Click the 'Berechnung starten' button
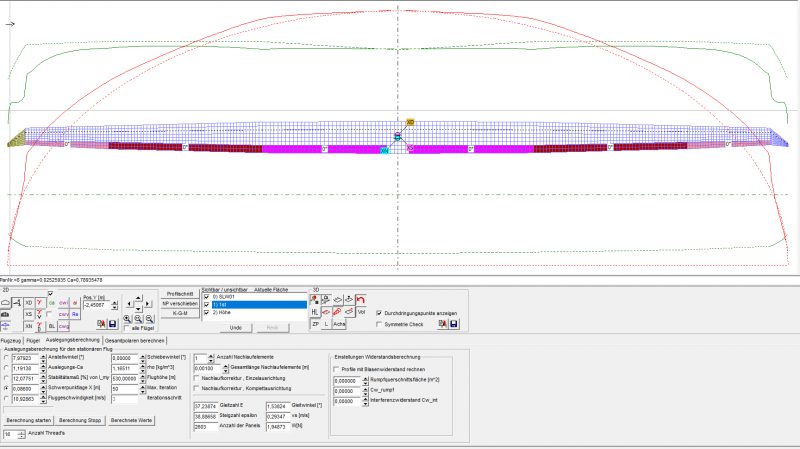The width and height of the screenshot is (800, 449). 28,420
